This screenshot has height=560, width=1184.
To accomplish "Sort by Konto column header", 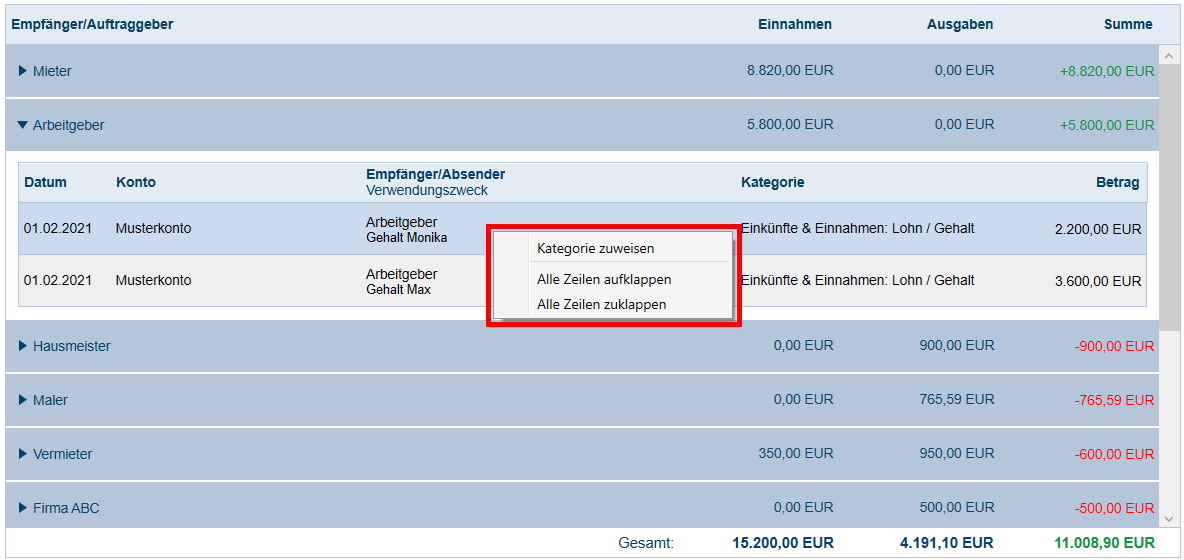I will 136,182.
